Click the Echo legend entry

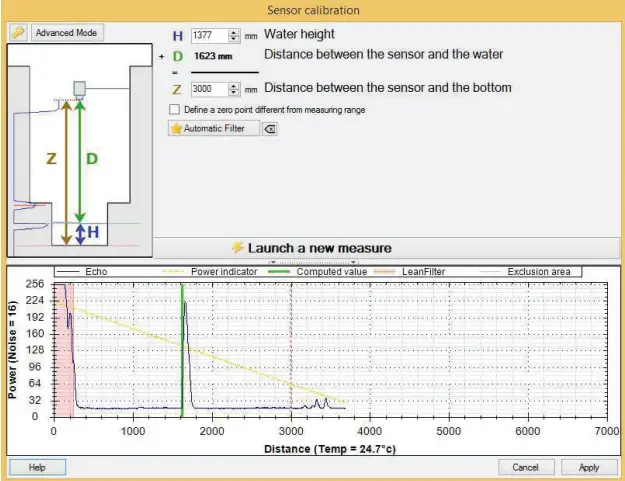point(82,272)
